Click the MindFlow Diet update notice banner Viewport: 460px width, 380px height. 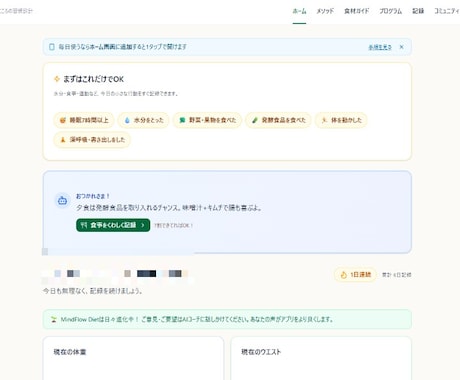tap(227, 319)
